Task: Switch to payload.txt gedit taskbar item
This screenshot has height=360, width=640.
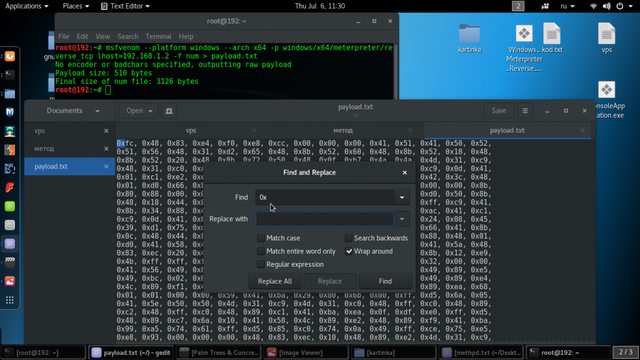Action: [x=131, y=353]
